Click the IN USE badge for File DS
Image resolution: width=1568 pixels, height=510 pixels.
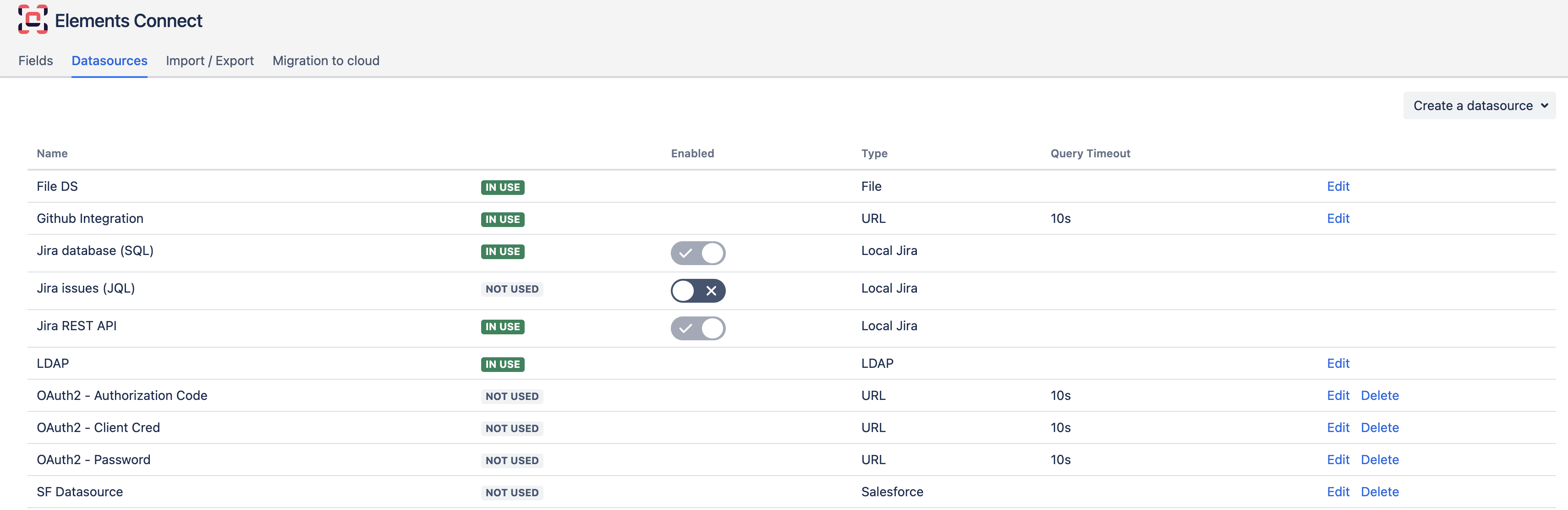(x=503, y=188)
